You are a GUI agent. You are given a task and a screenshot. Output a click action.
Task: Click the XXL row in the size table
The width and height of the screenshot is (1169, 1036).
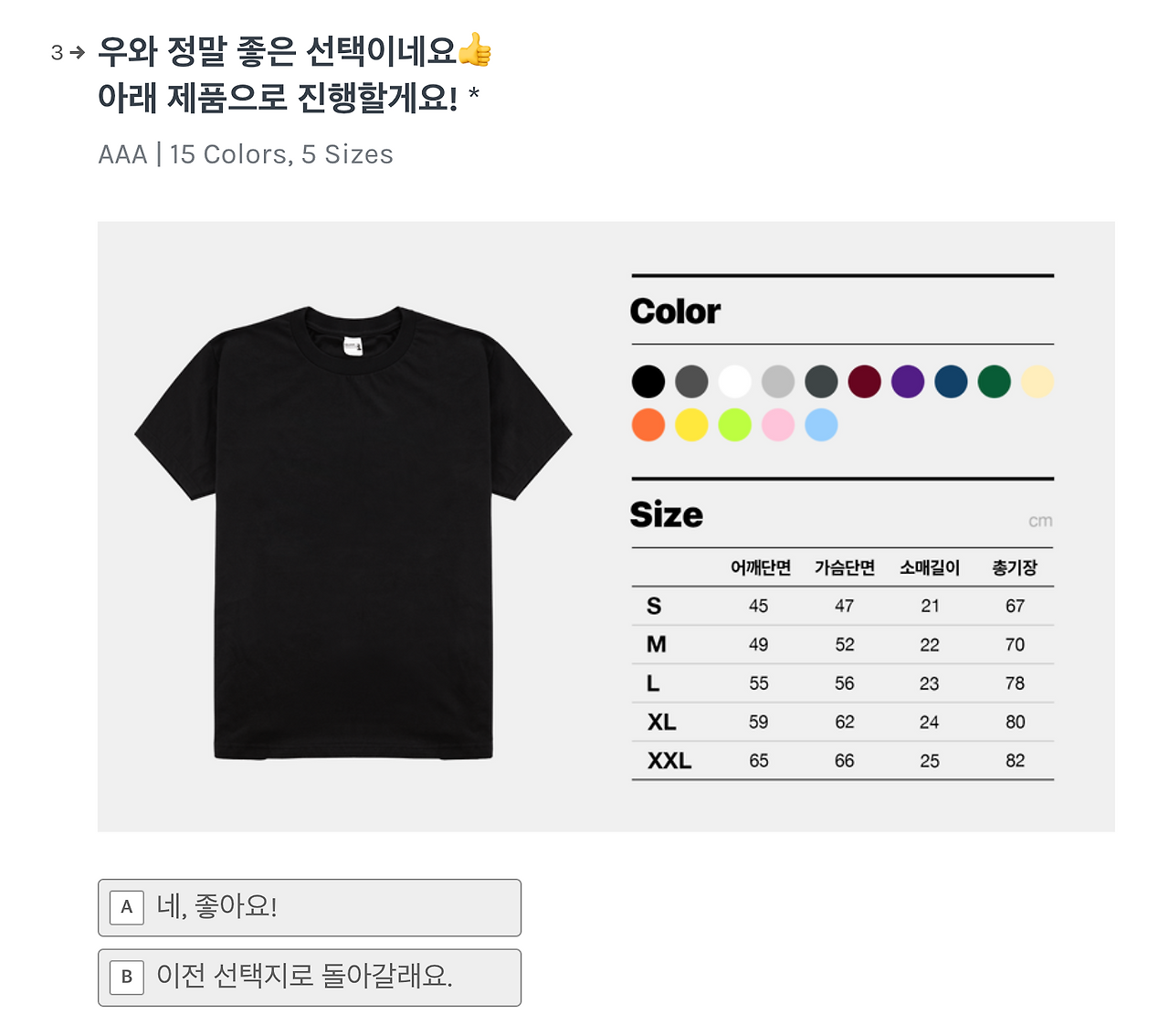click(840, 760)
